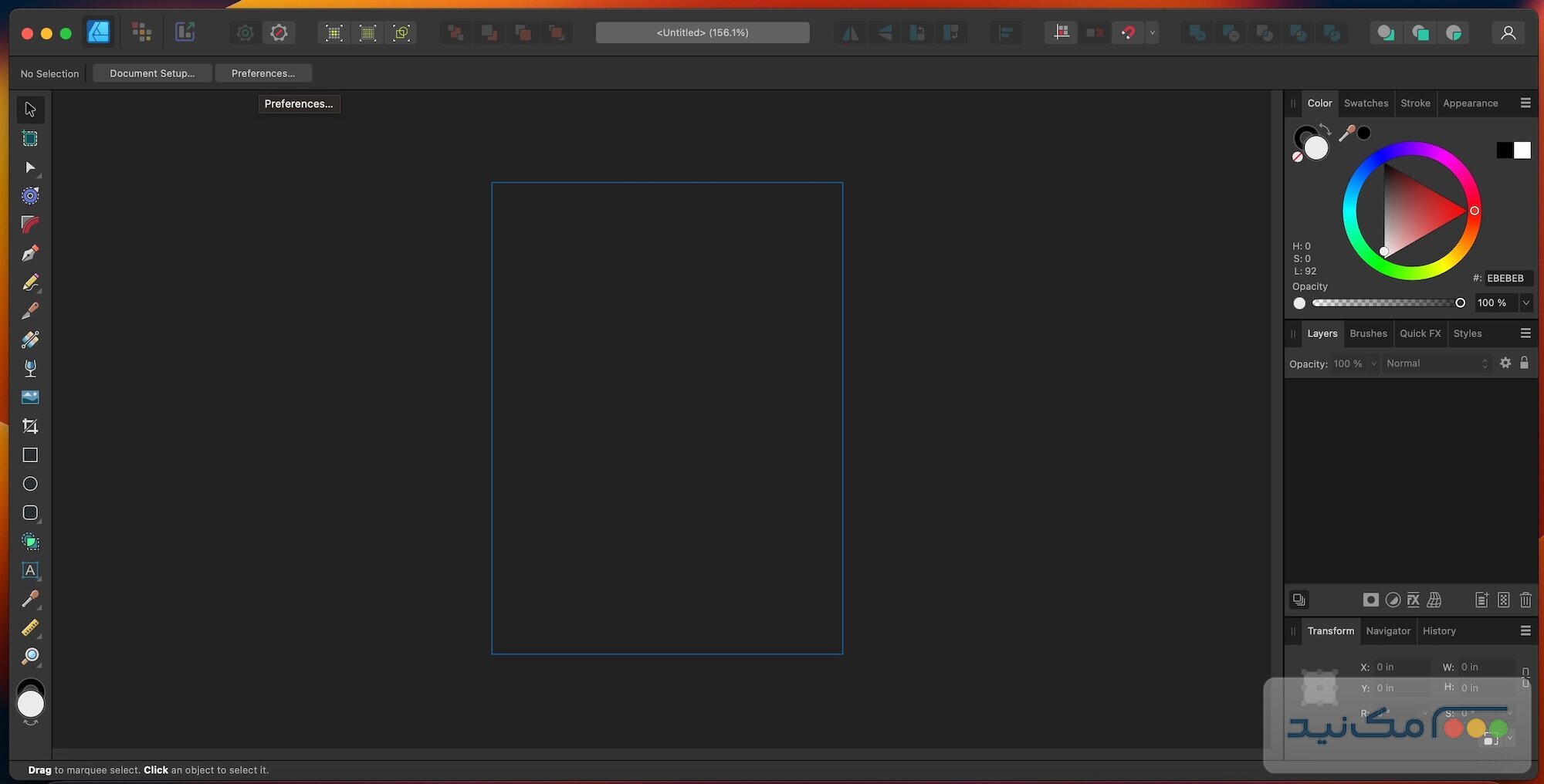The image size is (1544, 784).
Task: Open Document Setup
Action: (151, 73)
